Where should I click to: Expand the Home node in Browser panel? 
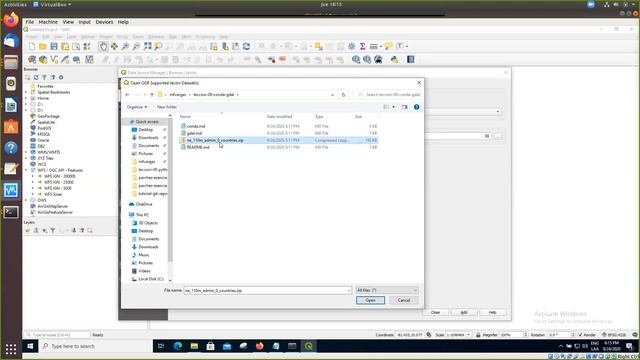pos(27,98)
